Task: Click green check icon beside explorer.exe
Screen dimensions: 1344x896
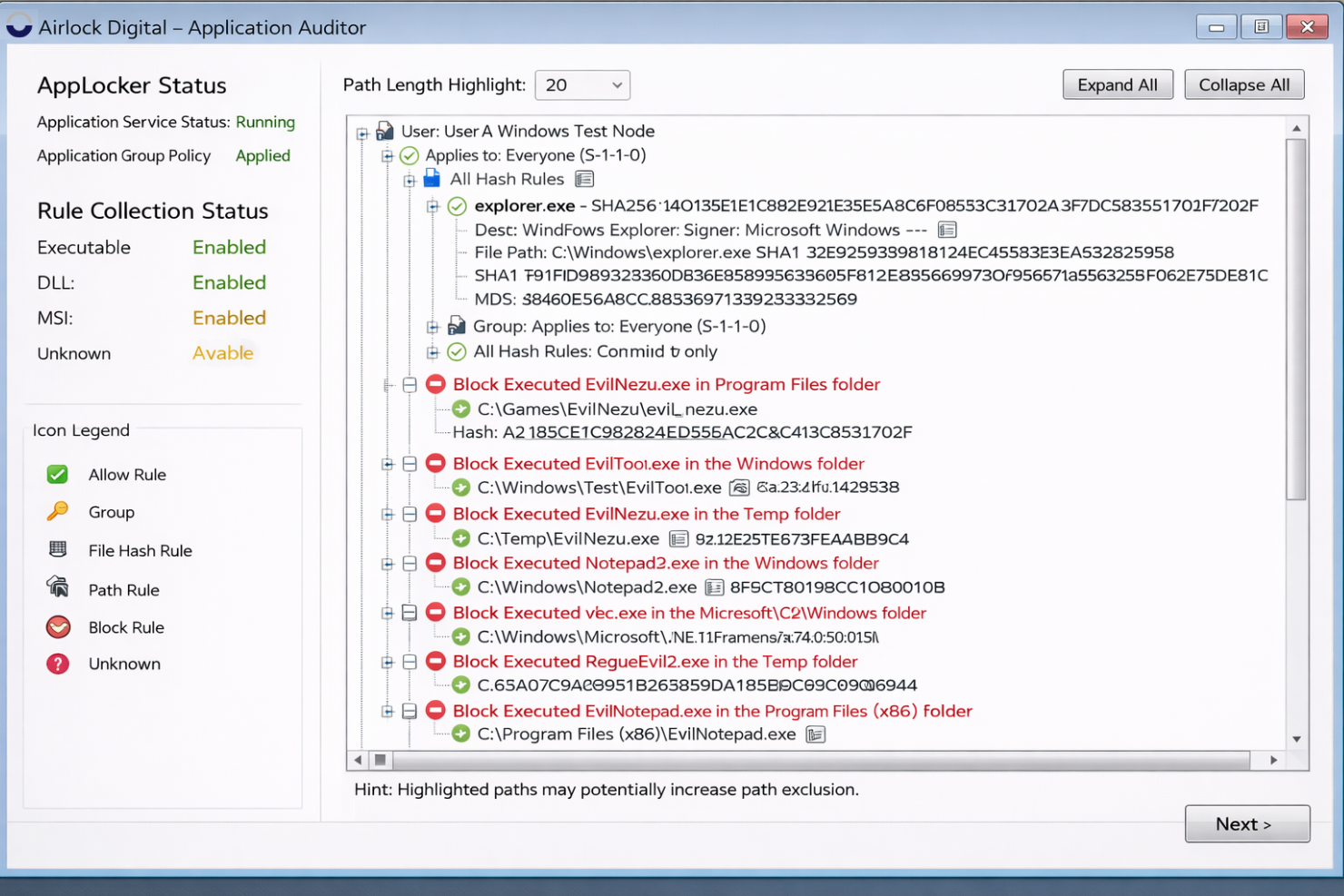Action: [457, 206]
